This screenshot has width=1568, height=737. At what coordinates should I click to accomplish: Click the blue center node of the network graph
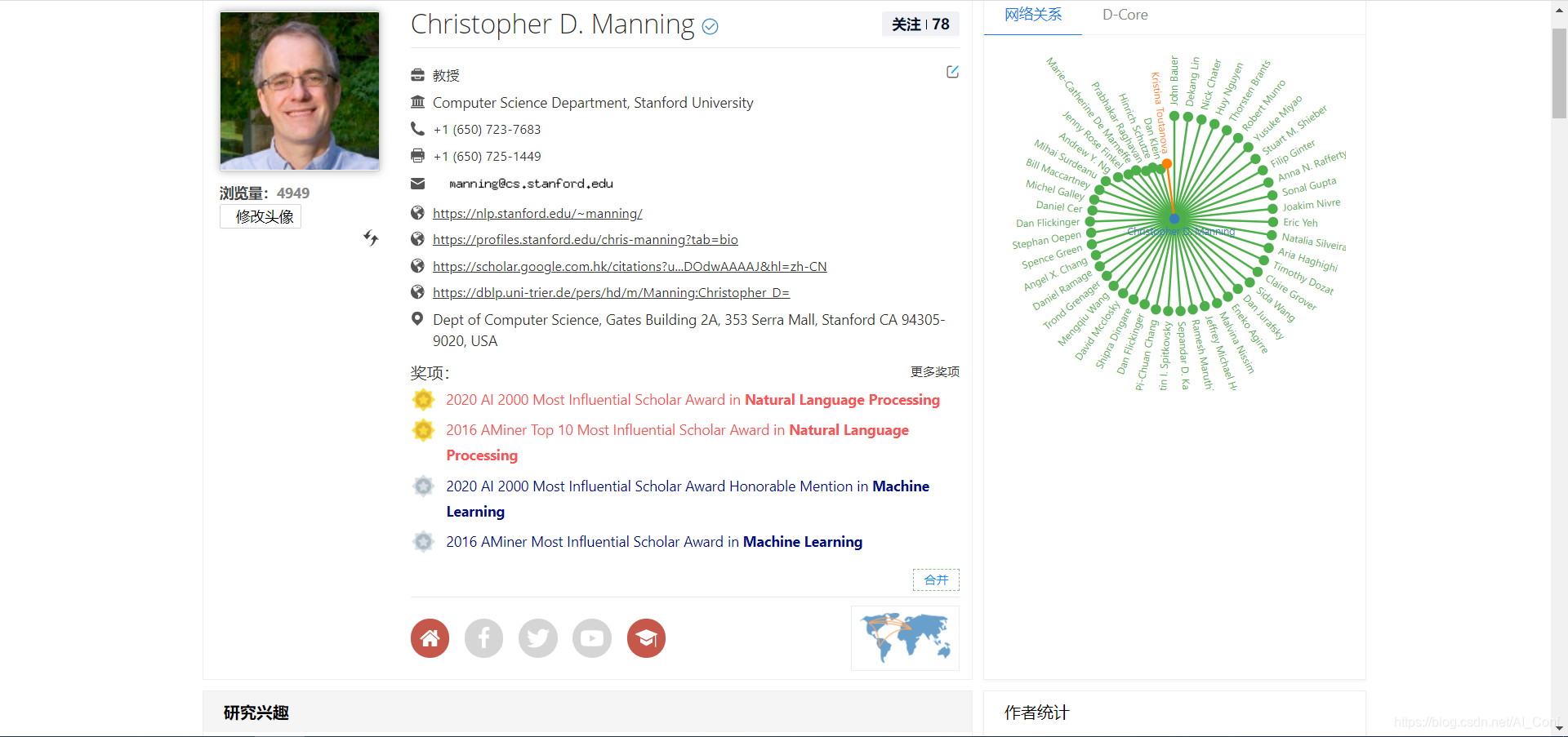(1174, 219)
